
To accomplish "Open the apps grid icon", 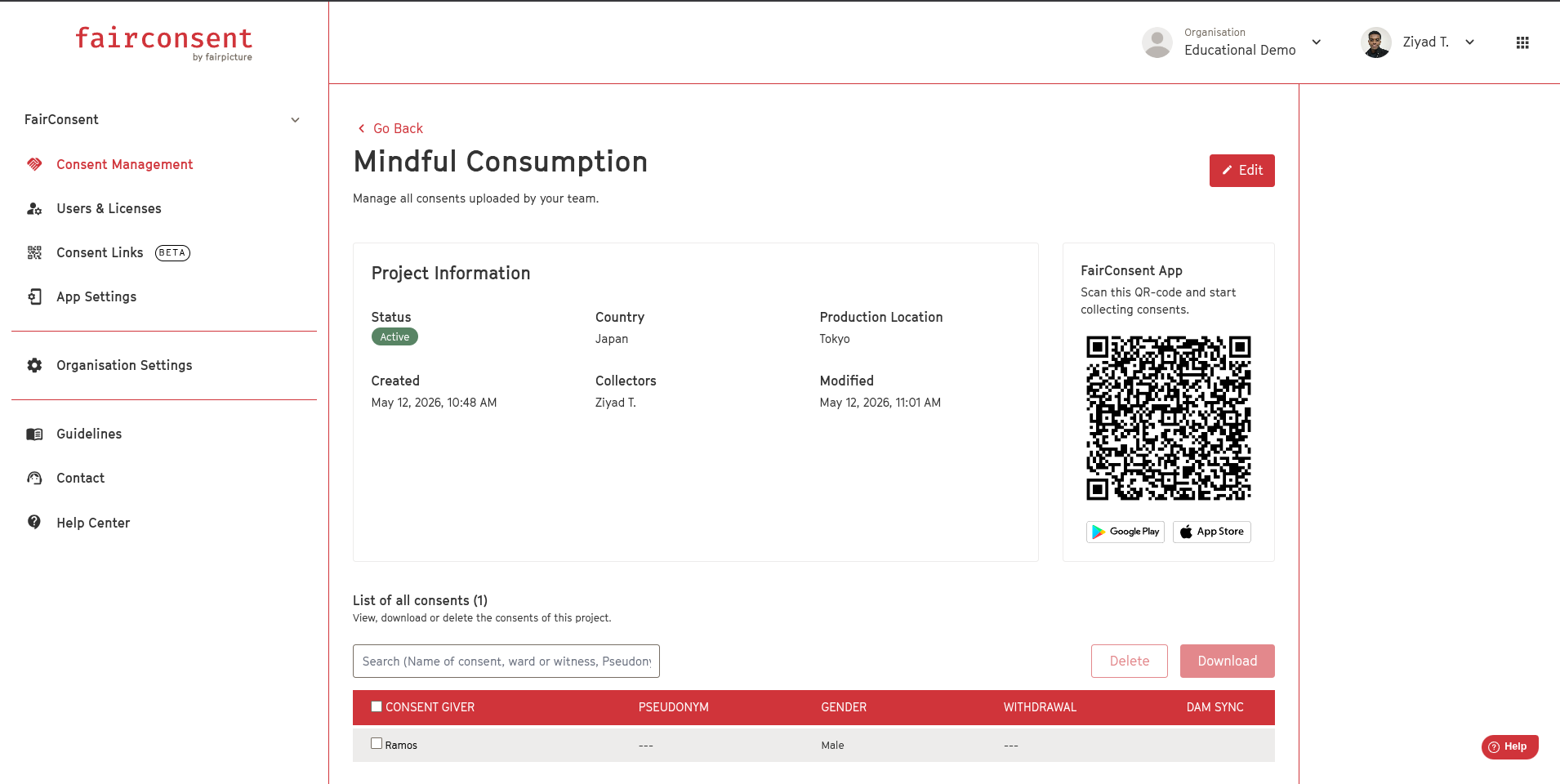I will [1522, 42].
